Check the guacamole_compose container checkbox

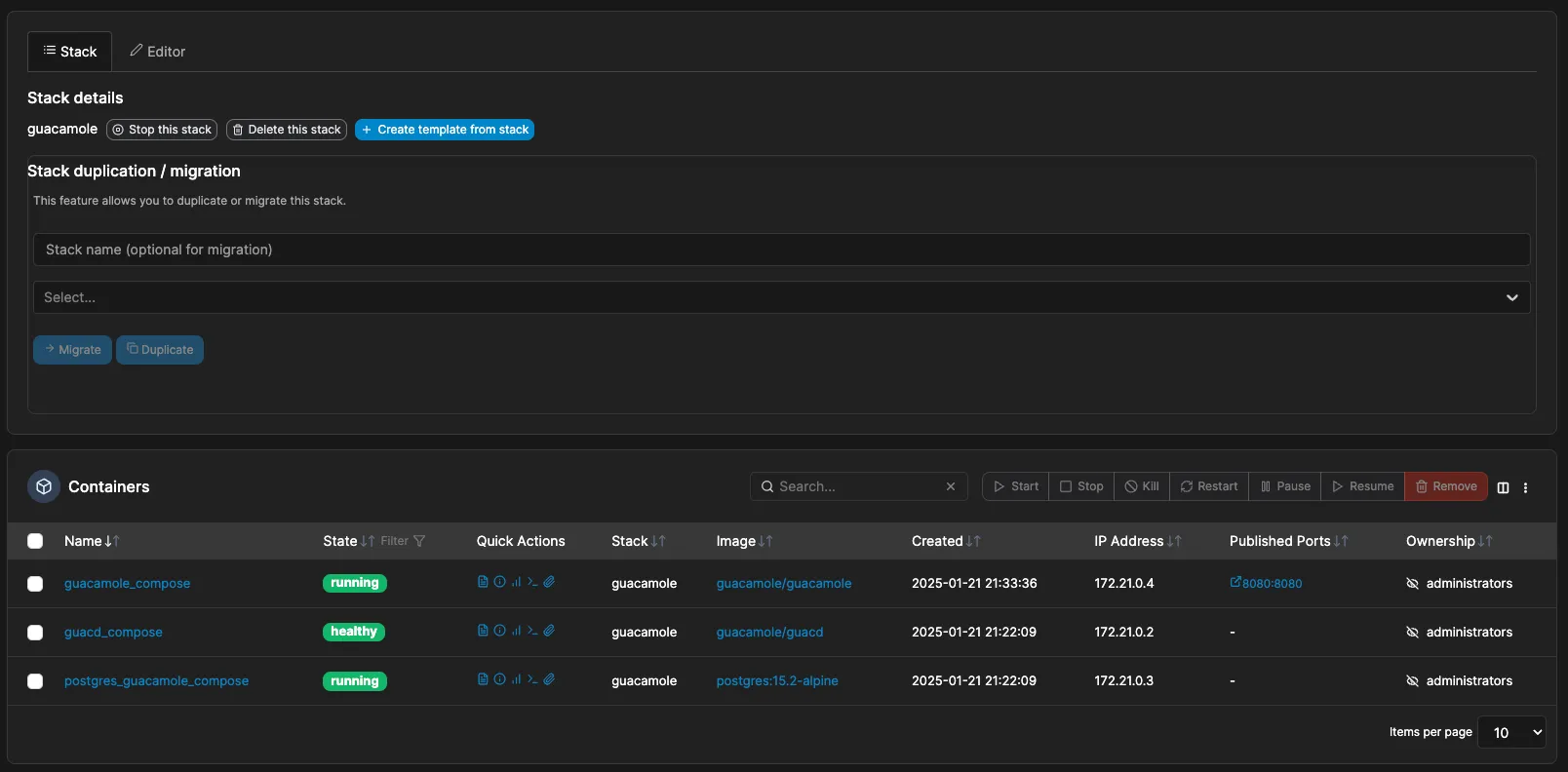(x=35, y=584)
